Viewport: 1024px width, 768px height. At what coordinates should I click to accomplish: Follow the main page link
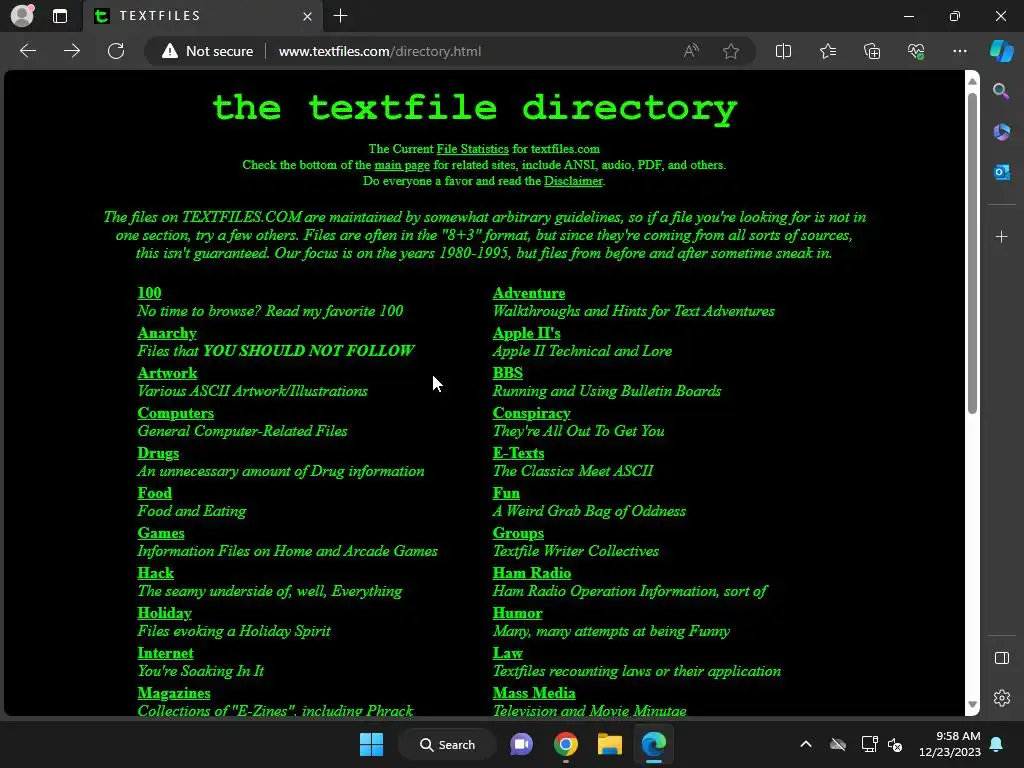pos(402,165)
